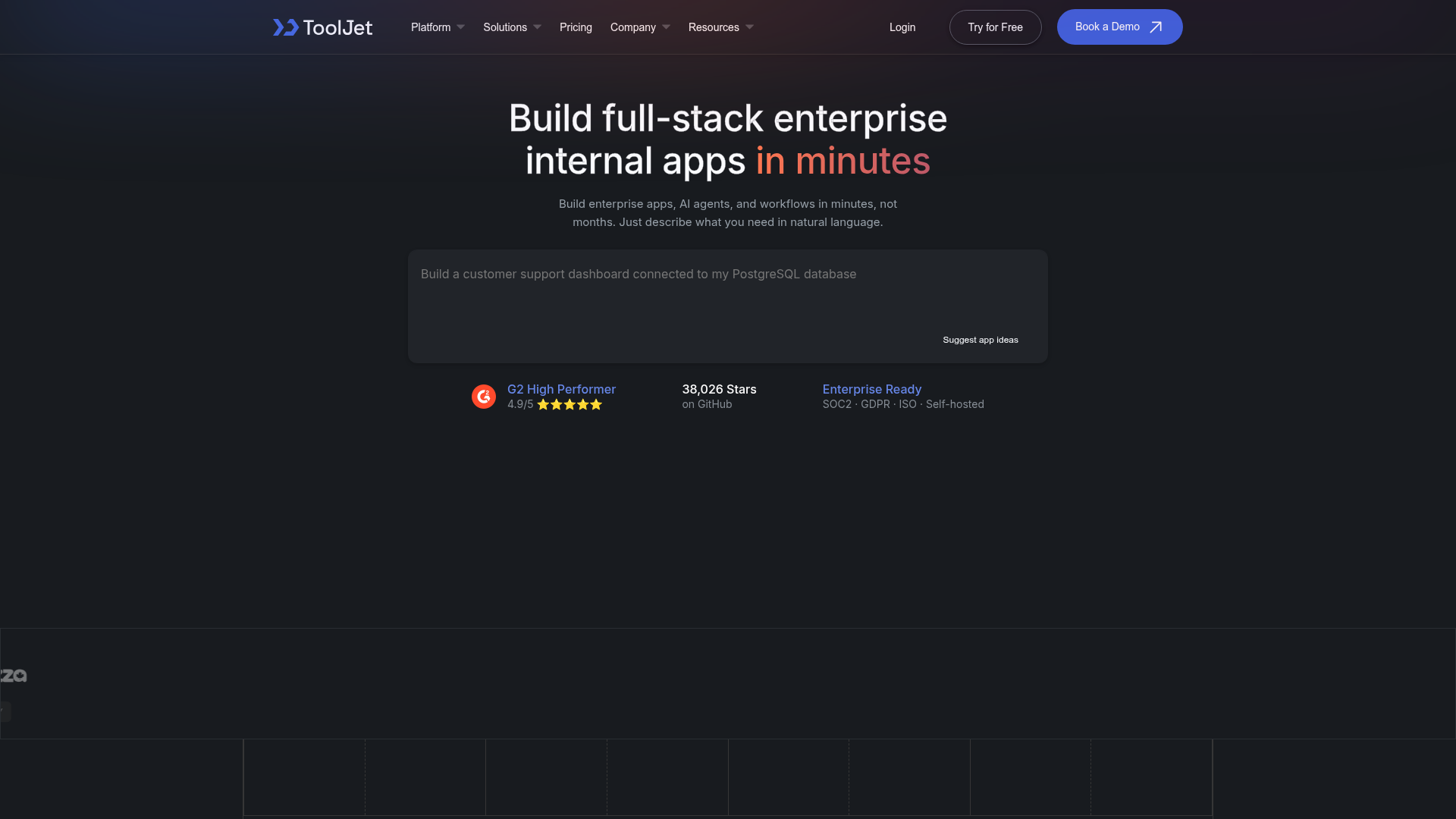The height and width of the screenshot is (819, 1456).
Task: Click the arrow icon in Book a Demo
Action: coord(1156,27)
